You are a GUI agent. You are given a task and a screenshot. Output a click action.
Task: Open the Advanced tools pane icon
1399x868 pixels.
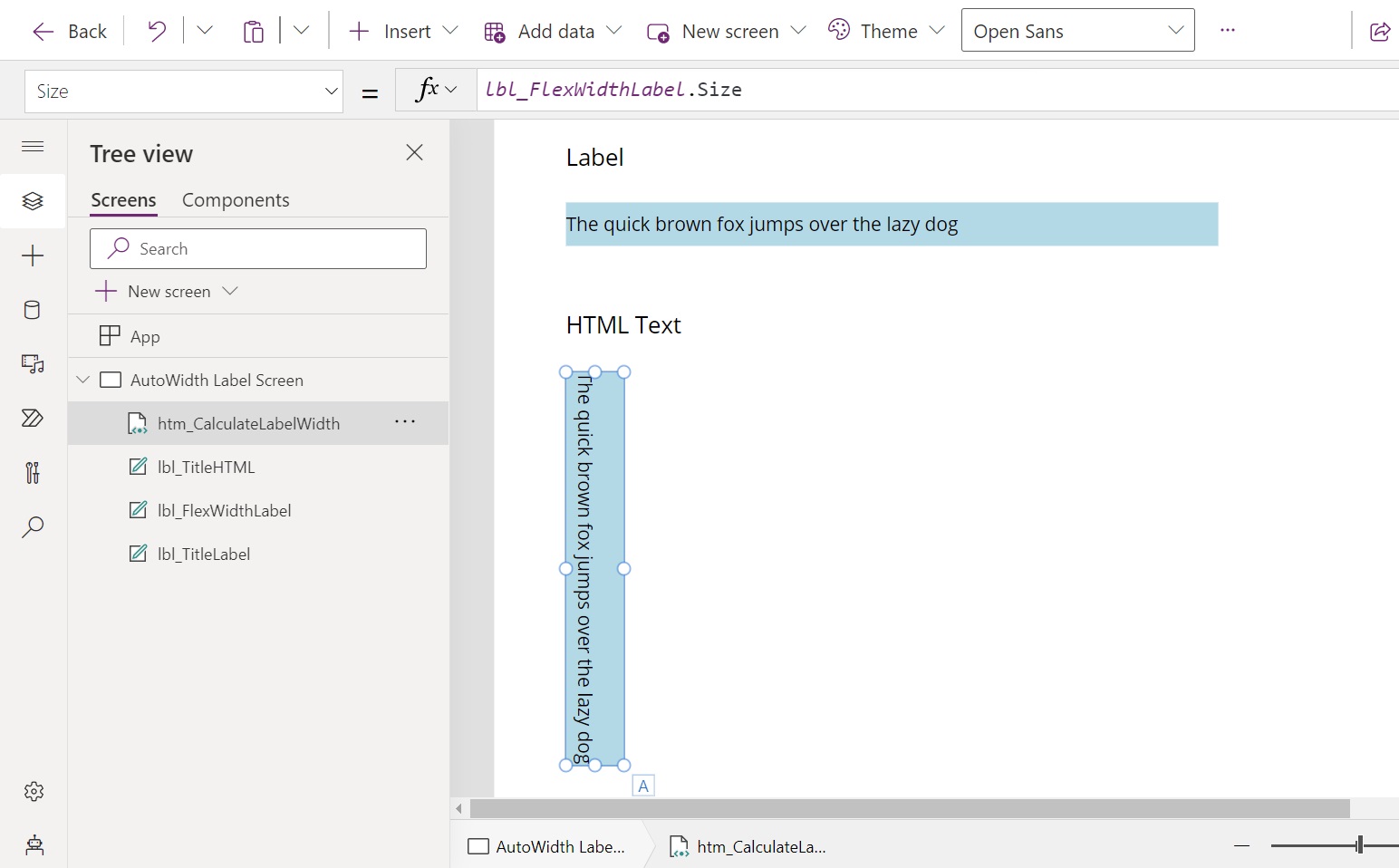[33, 472]
